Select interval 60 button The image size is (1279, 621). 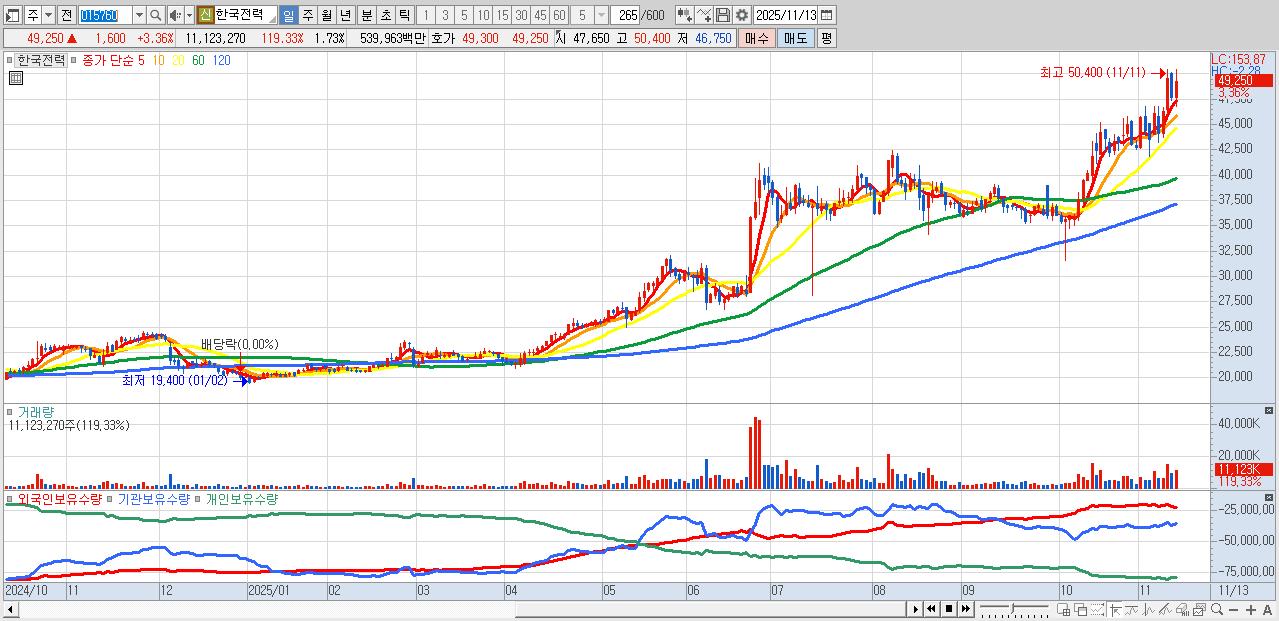click(558, 15)
